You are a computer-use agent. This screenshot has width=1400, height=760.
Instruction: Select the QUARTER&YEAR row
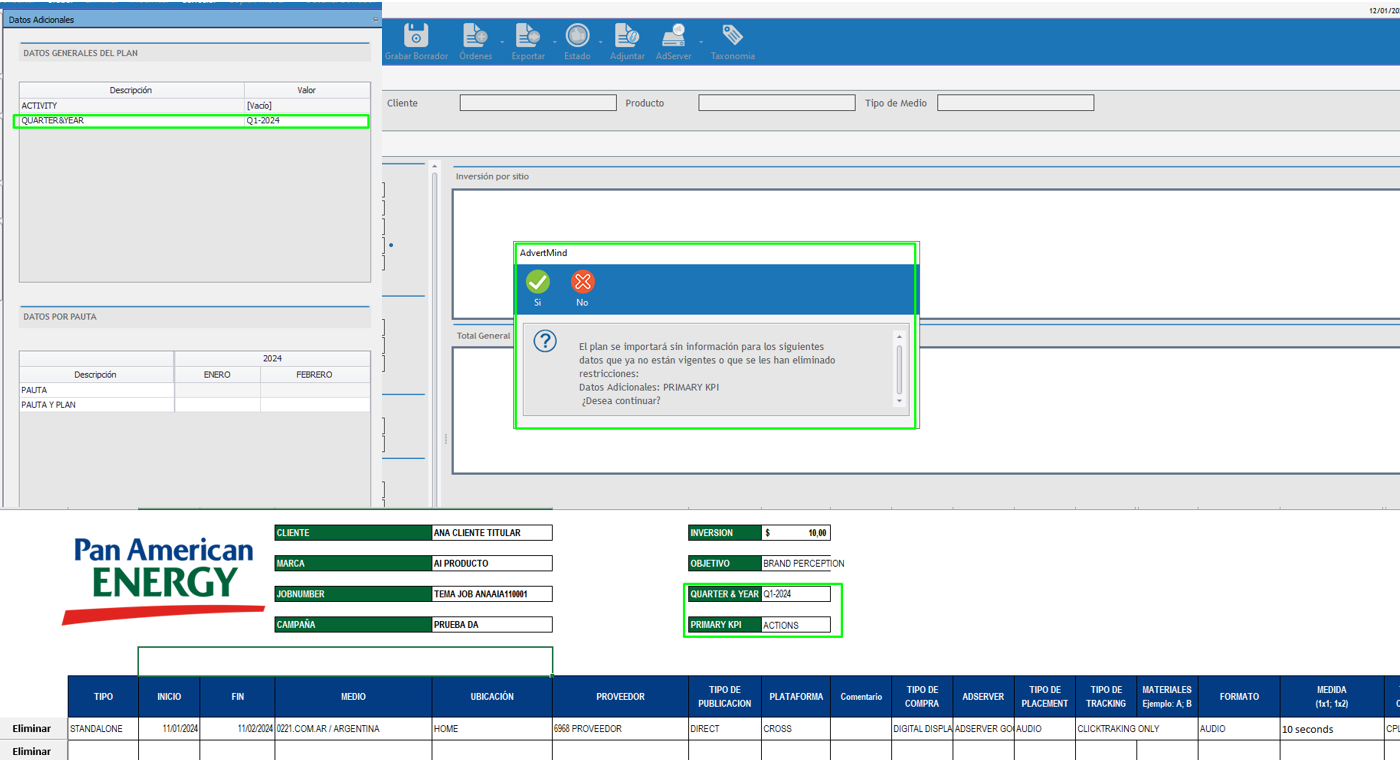coord(195,121)
